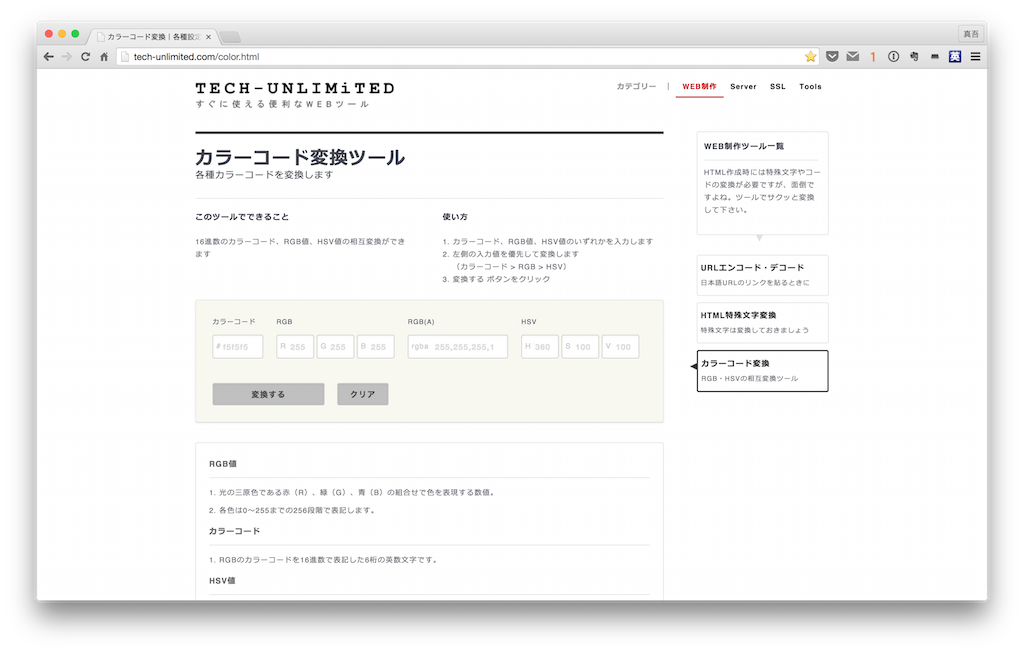Screen dimensions: 1024x653
Task: Click the browser home icon
Action: pos(104,57)
